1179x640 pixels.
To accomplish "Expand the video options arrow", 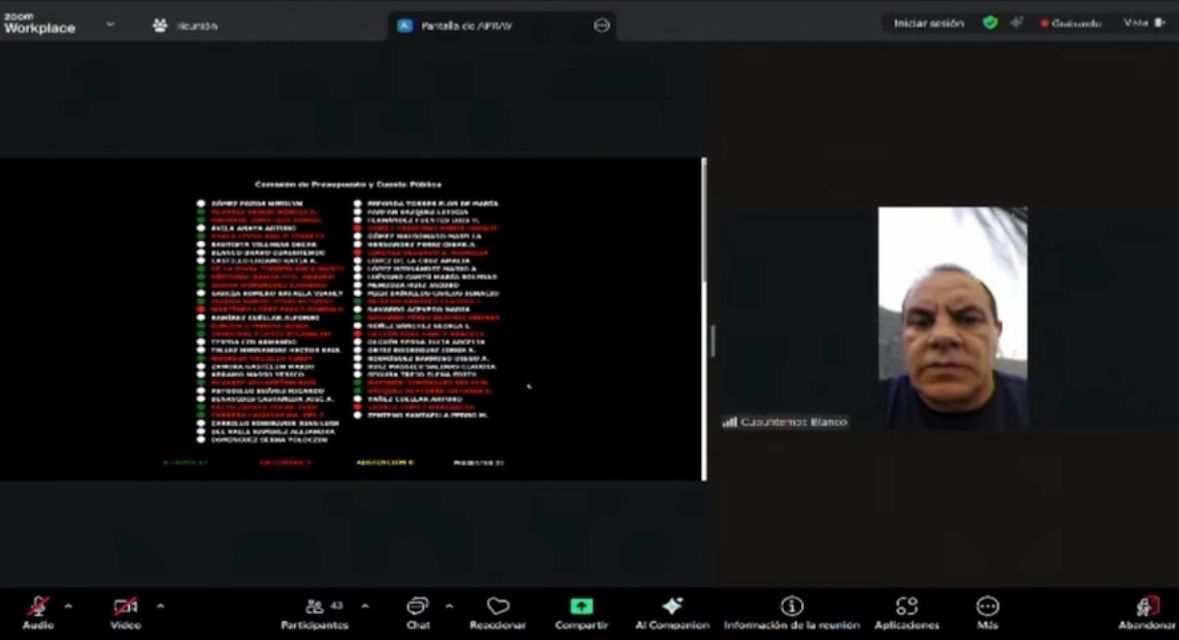I will 160,605.
